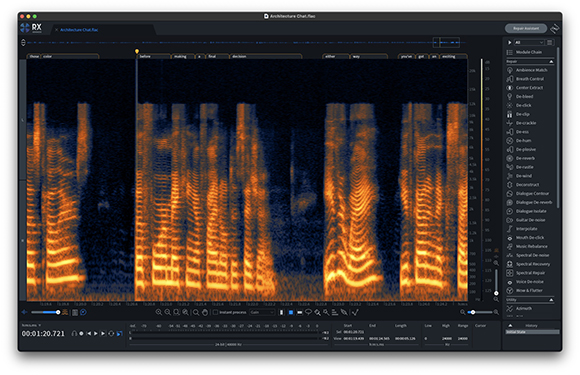The height and width of the screenshot is (375, 580).
Task: Select the grab and drag hand tool
Action: pos(205,312)
